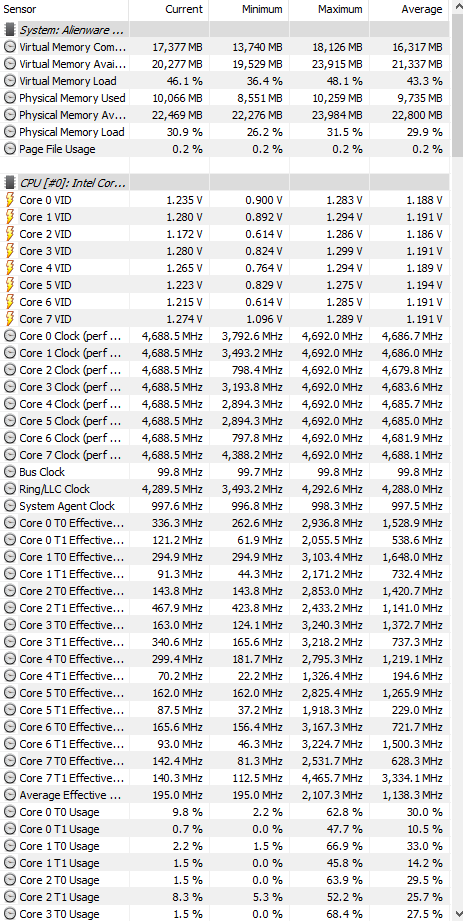The width and height of the screenshot is (463, 921).
Task: Click the System Alienware group icon
Action: coord(9,30)
